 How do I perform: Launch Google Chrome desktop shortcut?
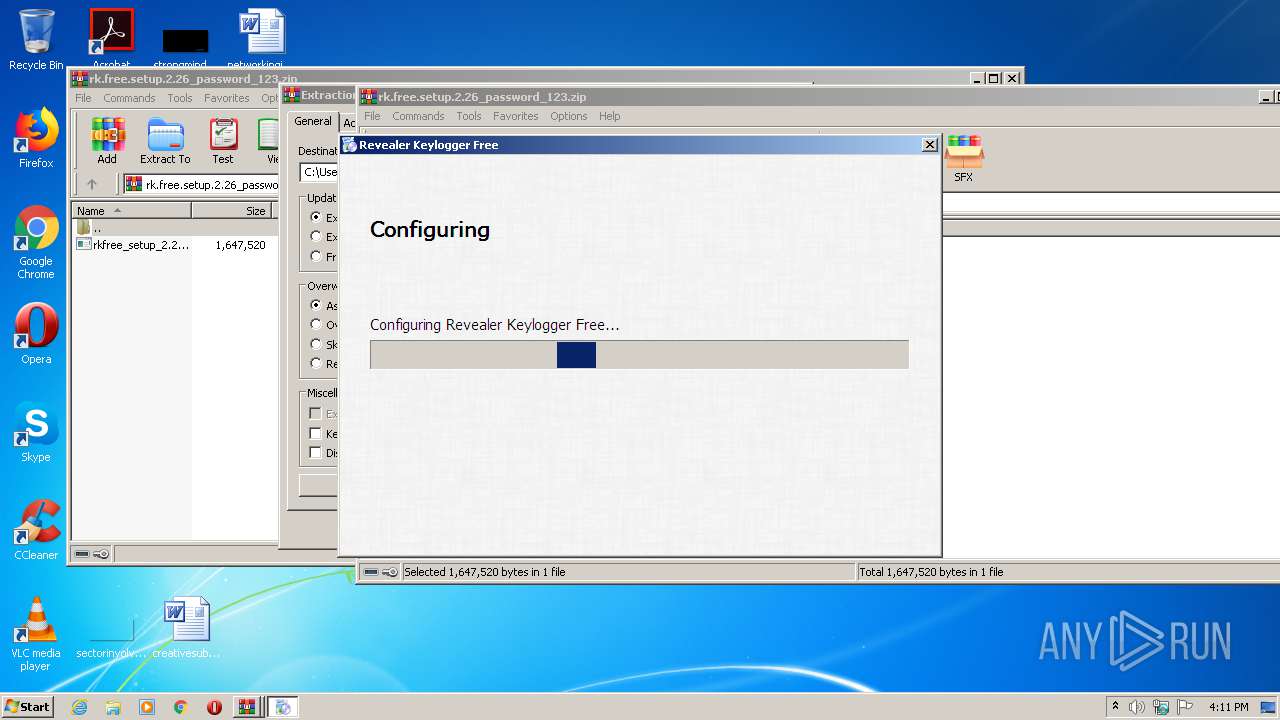36,242
